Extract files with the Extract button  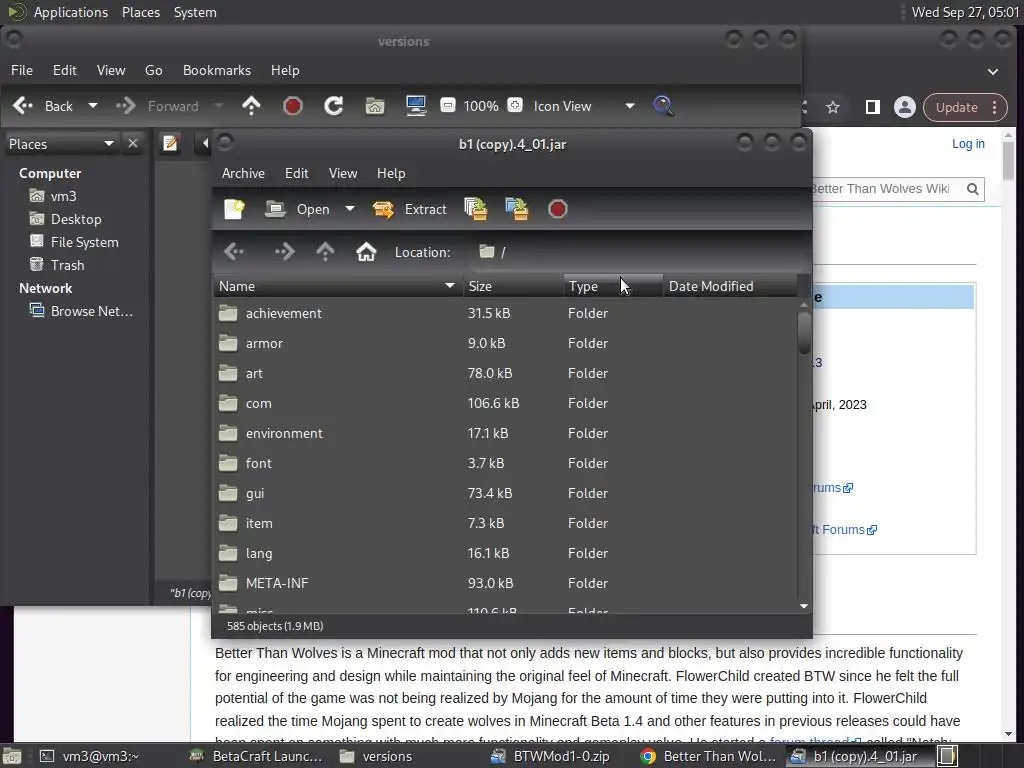pyautogui.click(x=409, y=209)
